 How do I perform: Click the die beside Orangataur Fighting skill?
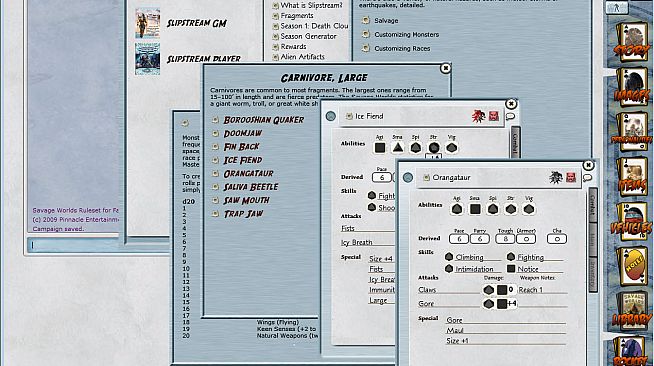(511, 257)
